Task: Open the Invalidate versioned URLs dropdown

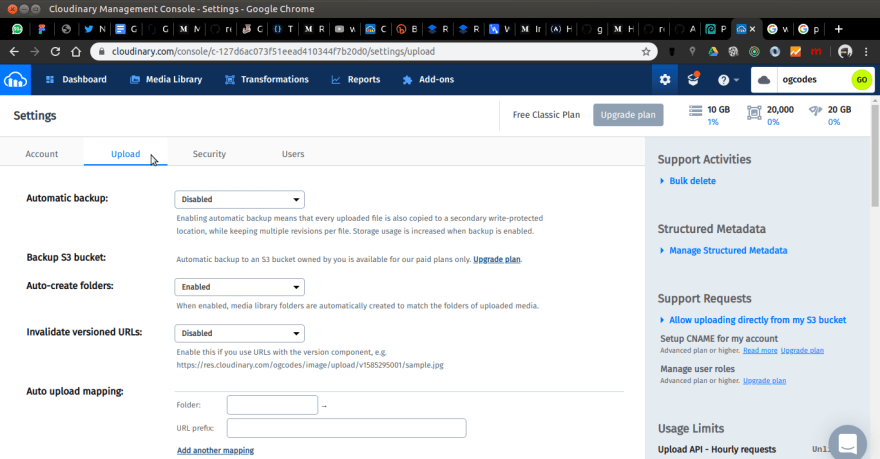Action: [240, 333]
